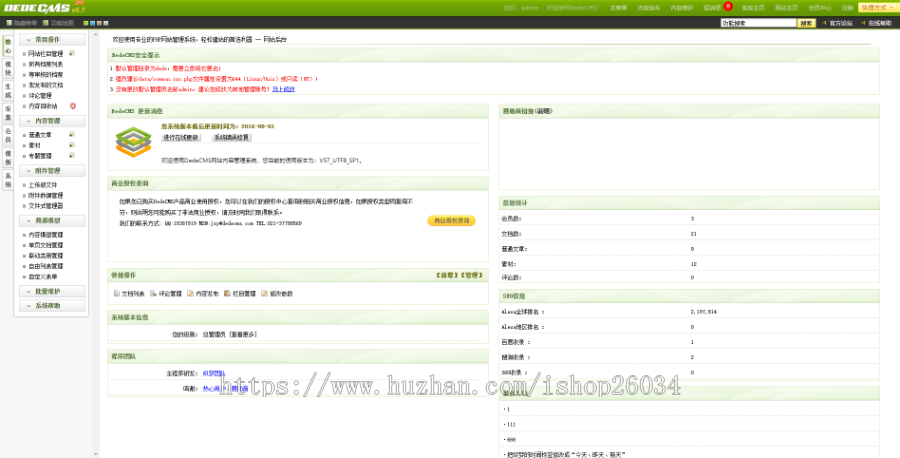Click the 进行在线更新 button
The image size is (900, 458).
tap(182, 137)
